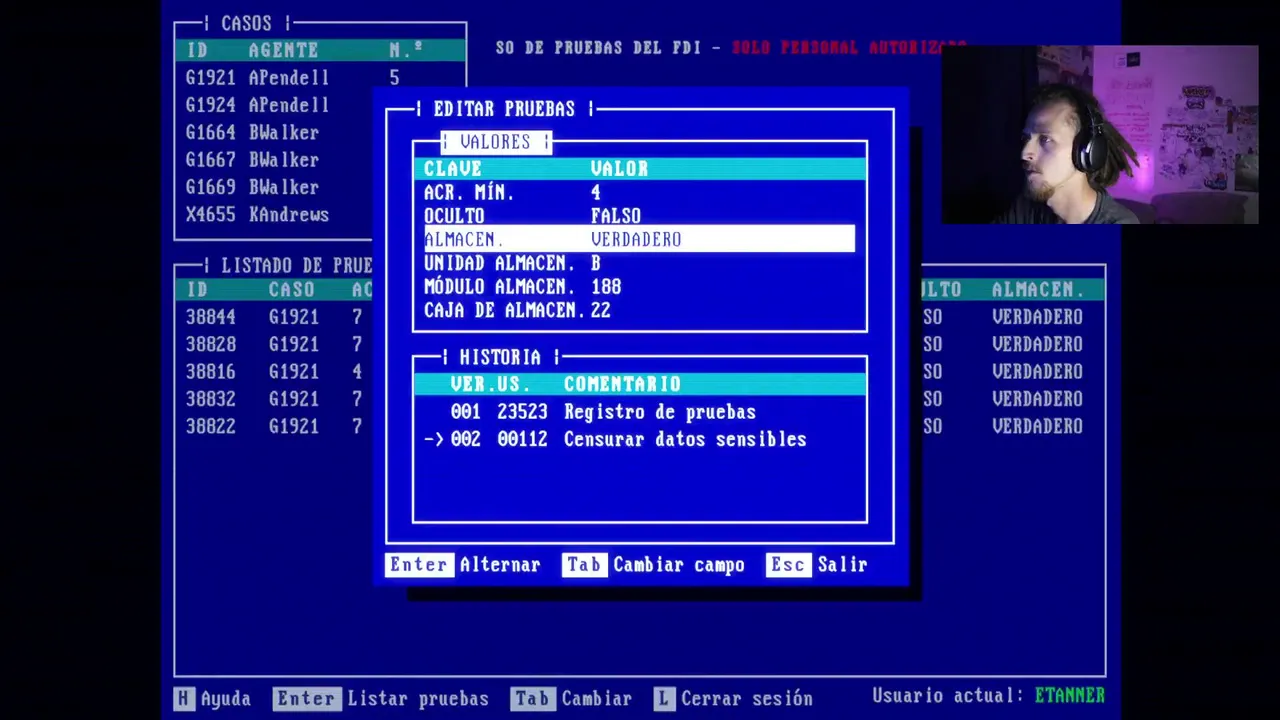
Task: Select the UNIDAD ALMACEN. B row
Action: tap(639, 263)
